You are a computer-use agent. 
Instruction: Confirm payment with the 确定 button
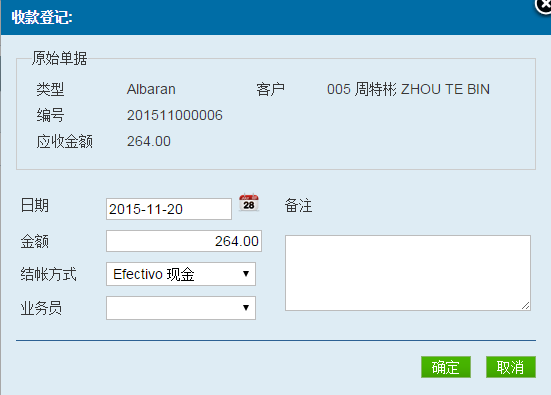coord(446,367)
